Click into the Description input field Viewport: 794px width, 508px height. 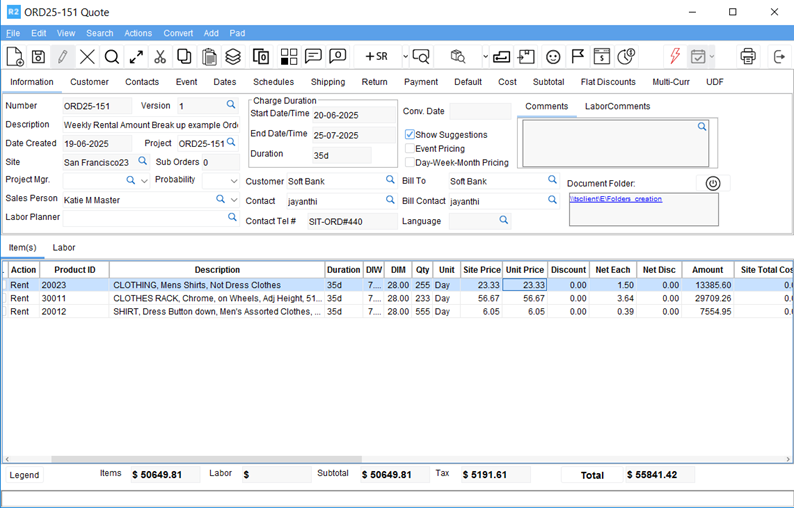(x=150, y=125)
